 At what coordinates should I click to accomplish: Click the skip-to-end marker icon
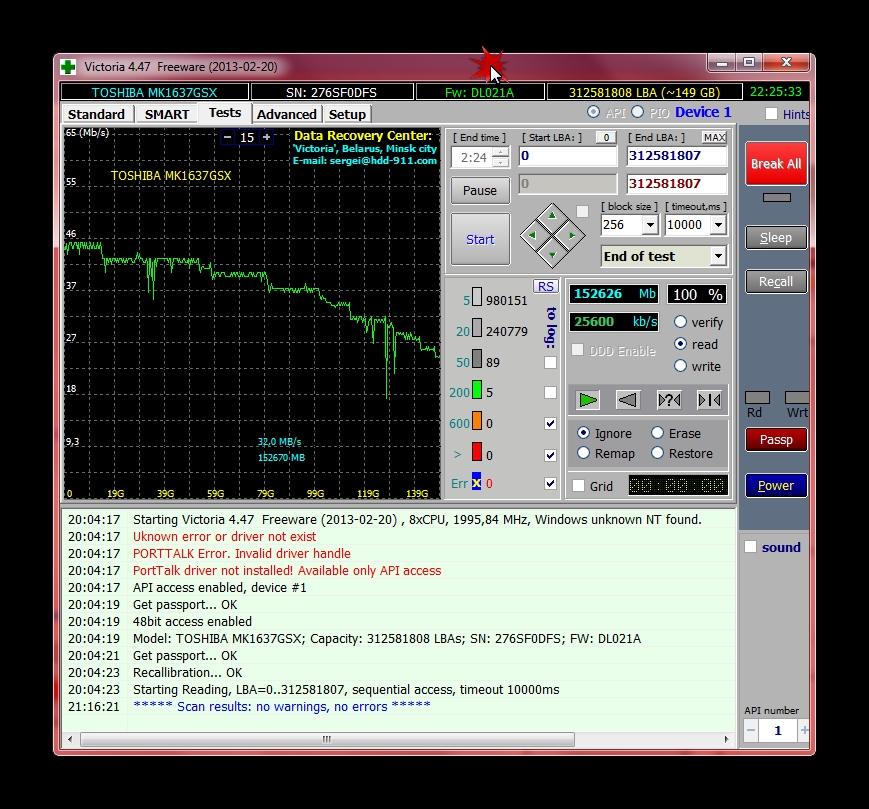(709, 399)
